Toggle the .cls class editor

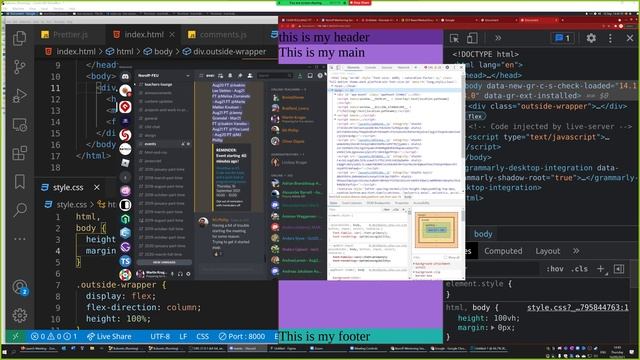[580, 269]
